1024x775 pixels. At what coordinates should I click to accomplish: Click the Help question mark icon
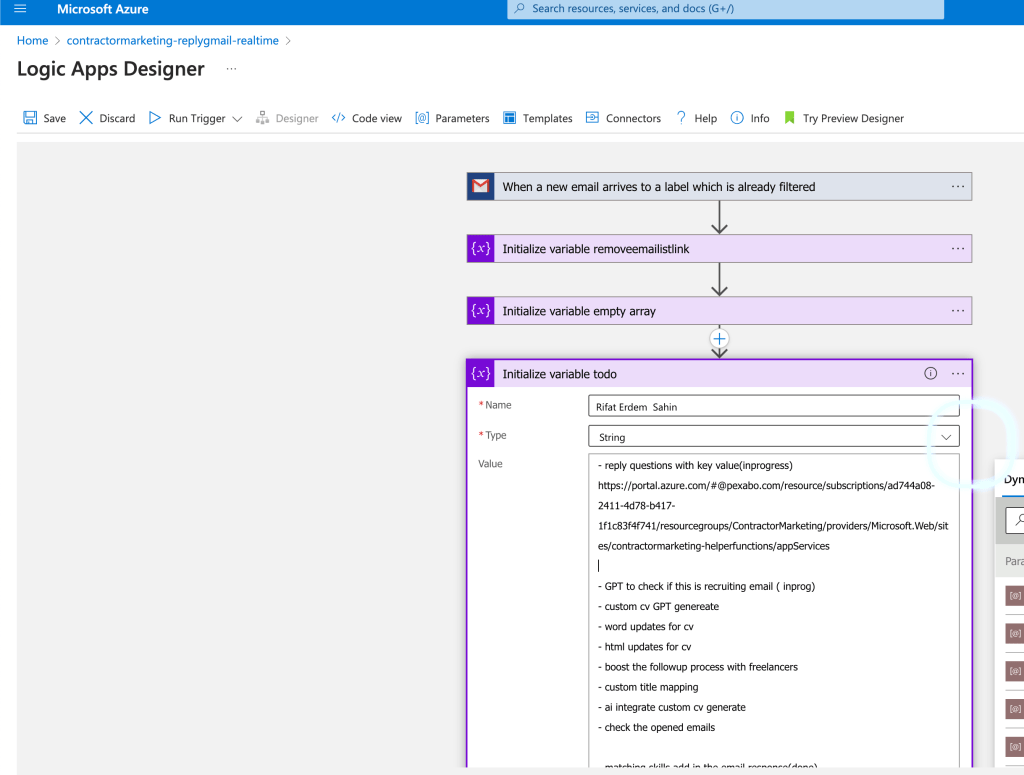[681, 118]
